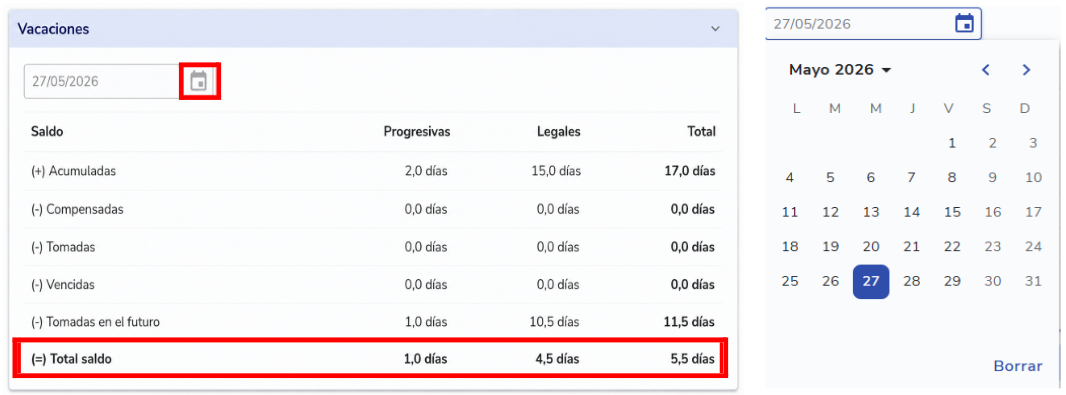Image resolution: width=1066 pixels, height=395 pixels.
Task: Open the Mayo 2026 month dropdown
Action: tap(840, 69)
